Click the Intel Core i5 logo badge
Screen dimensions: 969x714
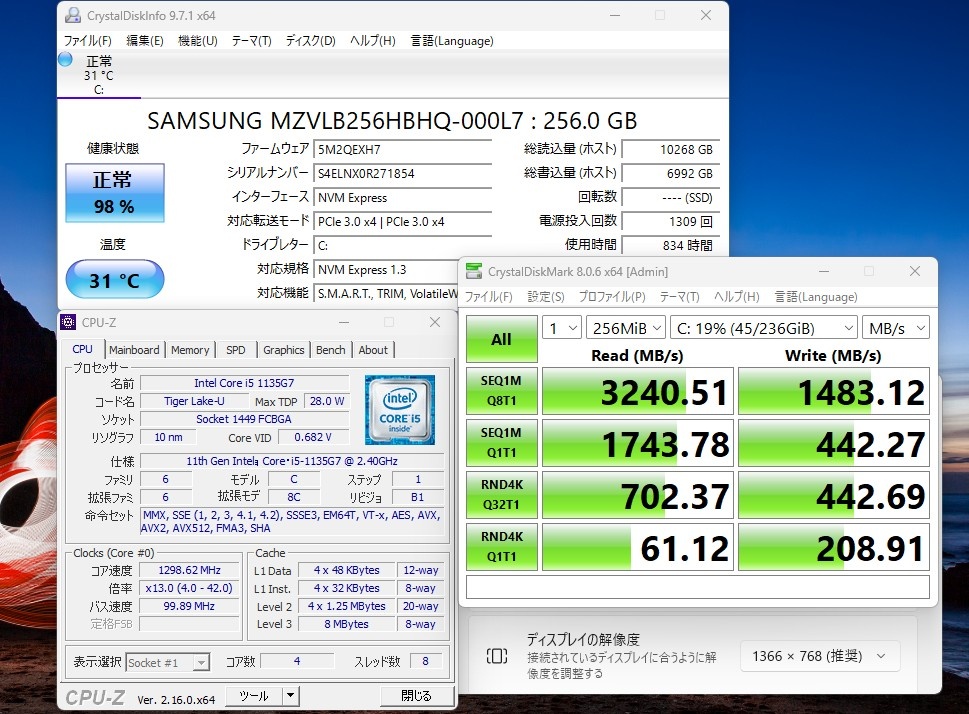399,409
